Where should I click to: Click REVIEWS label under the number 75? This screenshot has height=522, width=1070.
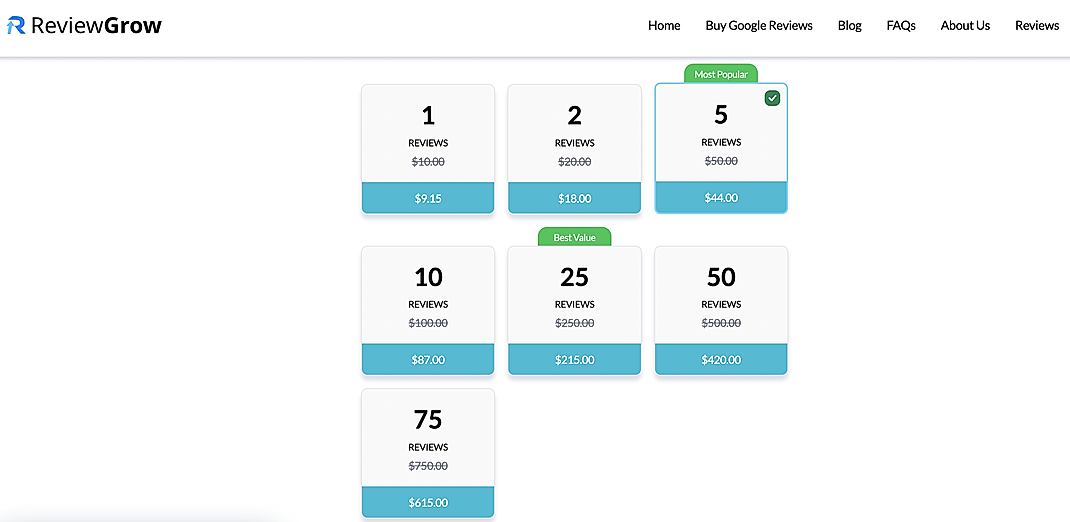click(x=428, y=448)
